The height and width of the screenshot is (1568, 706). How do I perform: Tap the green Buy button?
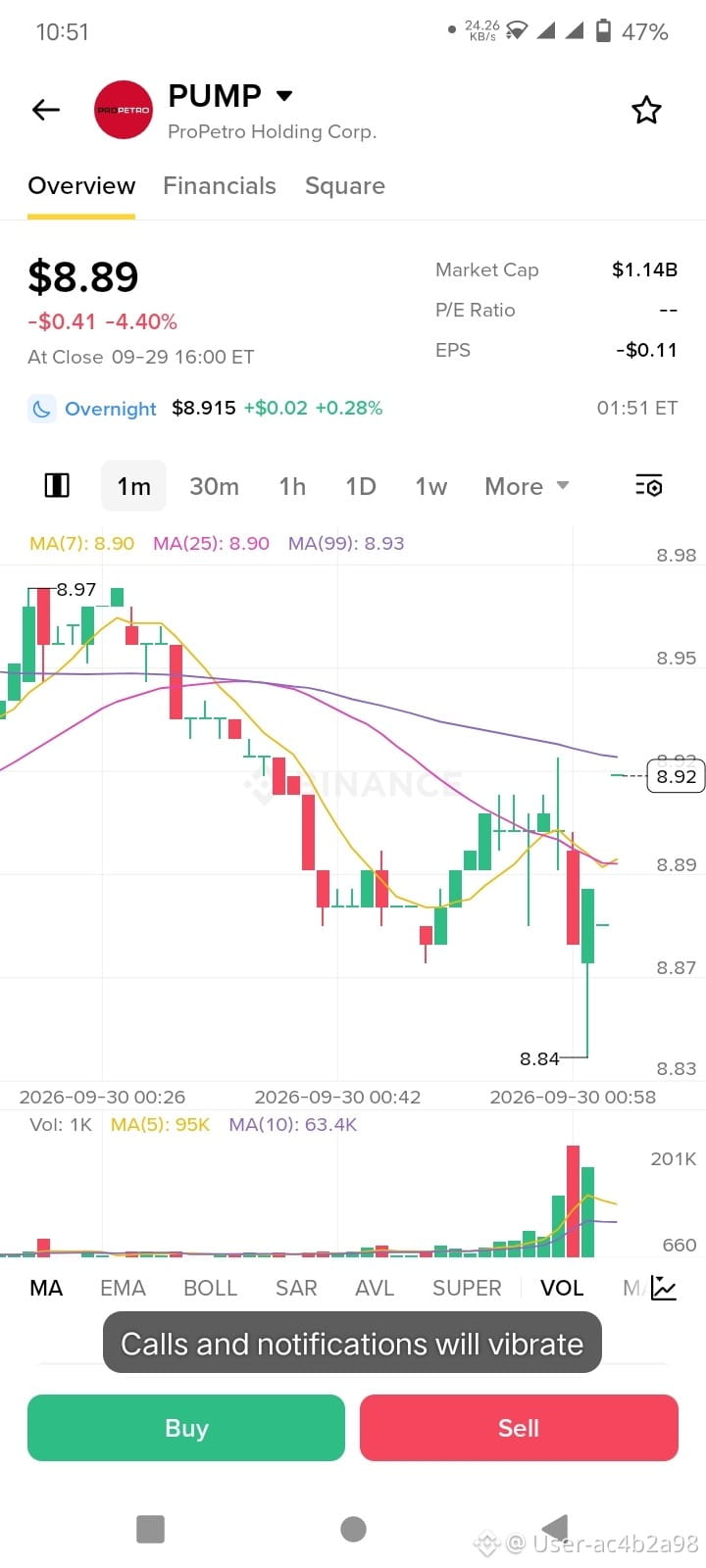(x=186, y=1428)
